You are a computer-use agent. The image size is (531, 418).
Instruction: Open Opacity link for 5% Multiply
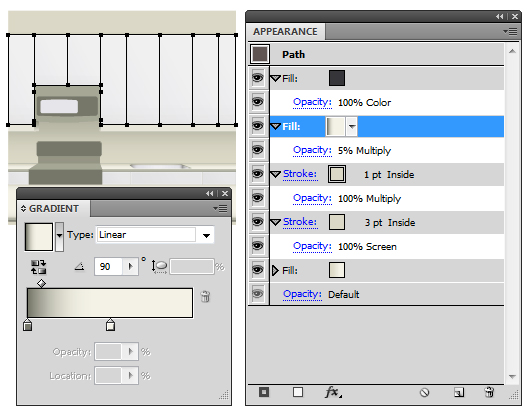pos(312,150)
